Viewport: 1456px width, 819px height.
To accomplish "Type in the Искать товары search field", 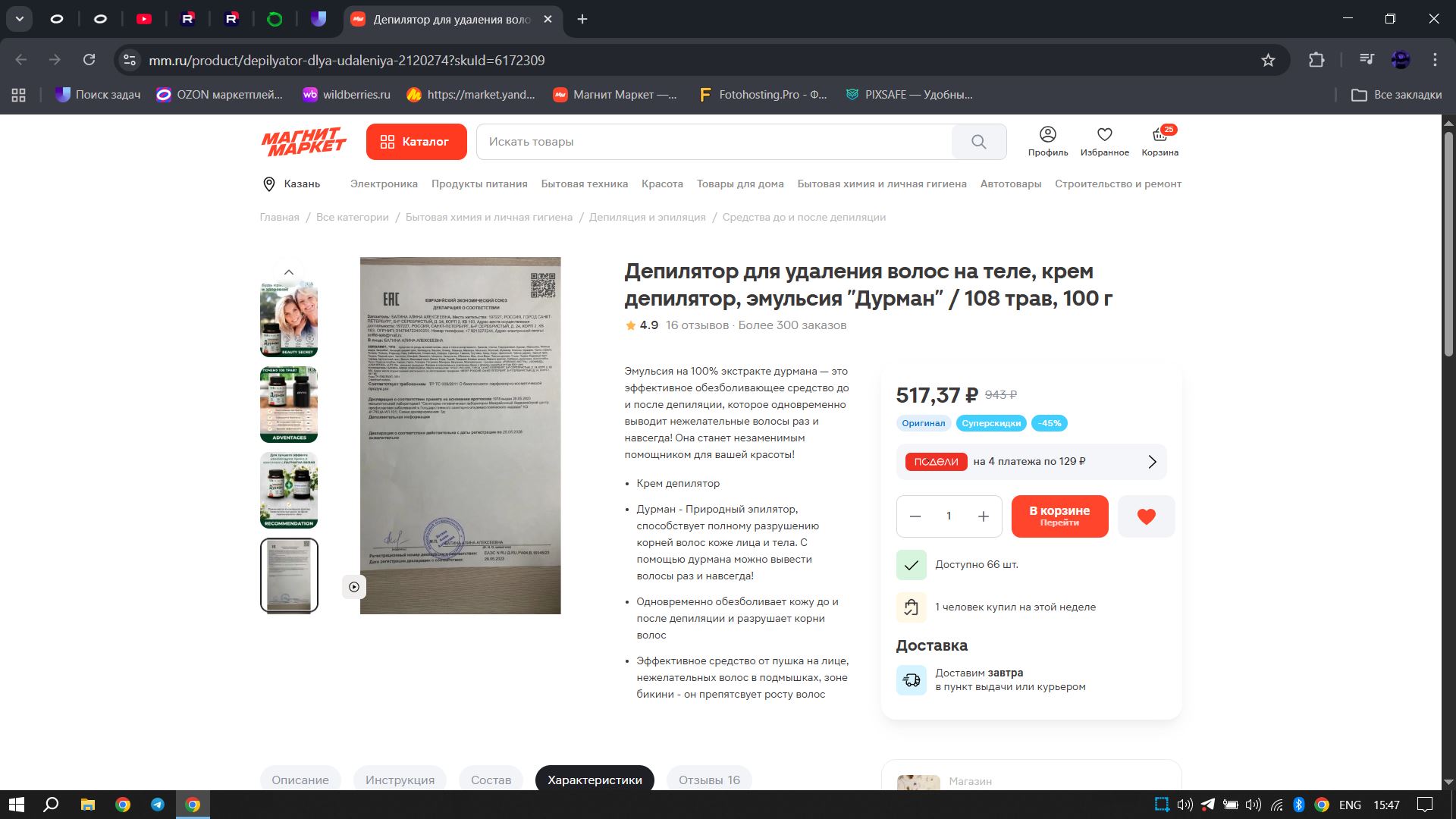I will point(713,142).
